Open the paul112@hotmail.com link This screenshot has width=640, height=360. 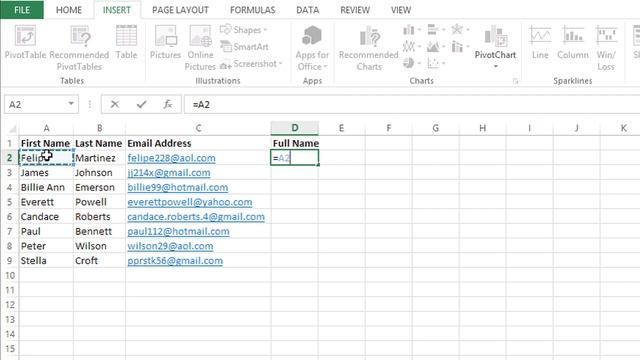point(178,232)
